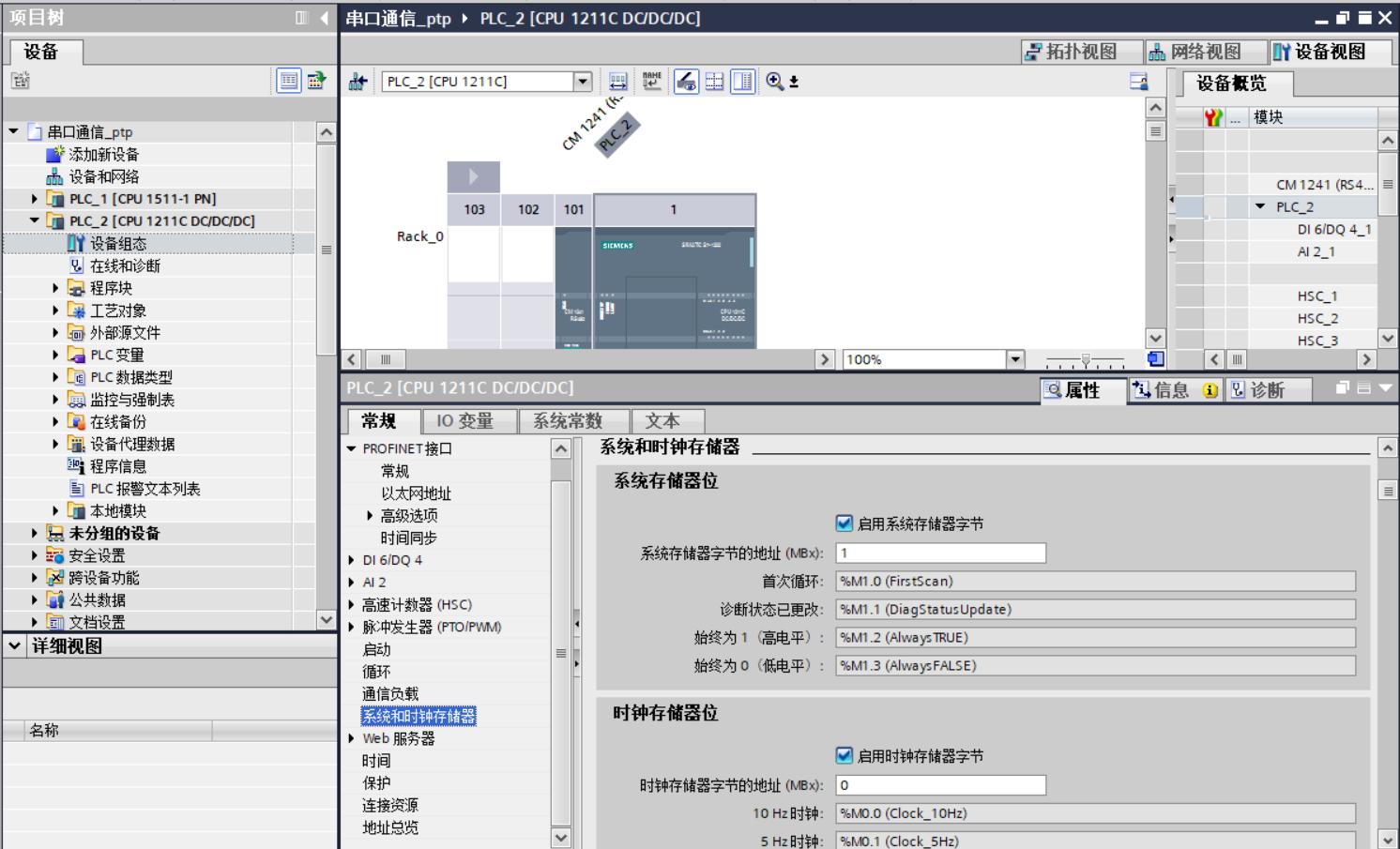Click the overview window icon at toolbar right edge
The width and height of the screenshot is (1400, 849).
(x=1156, y=358)
